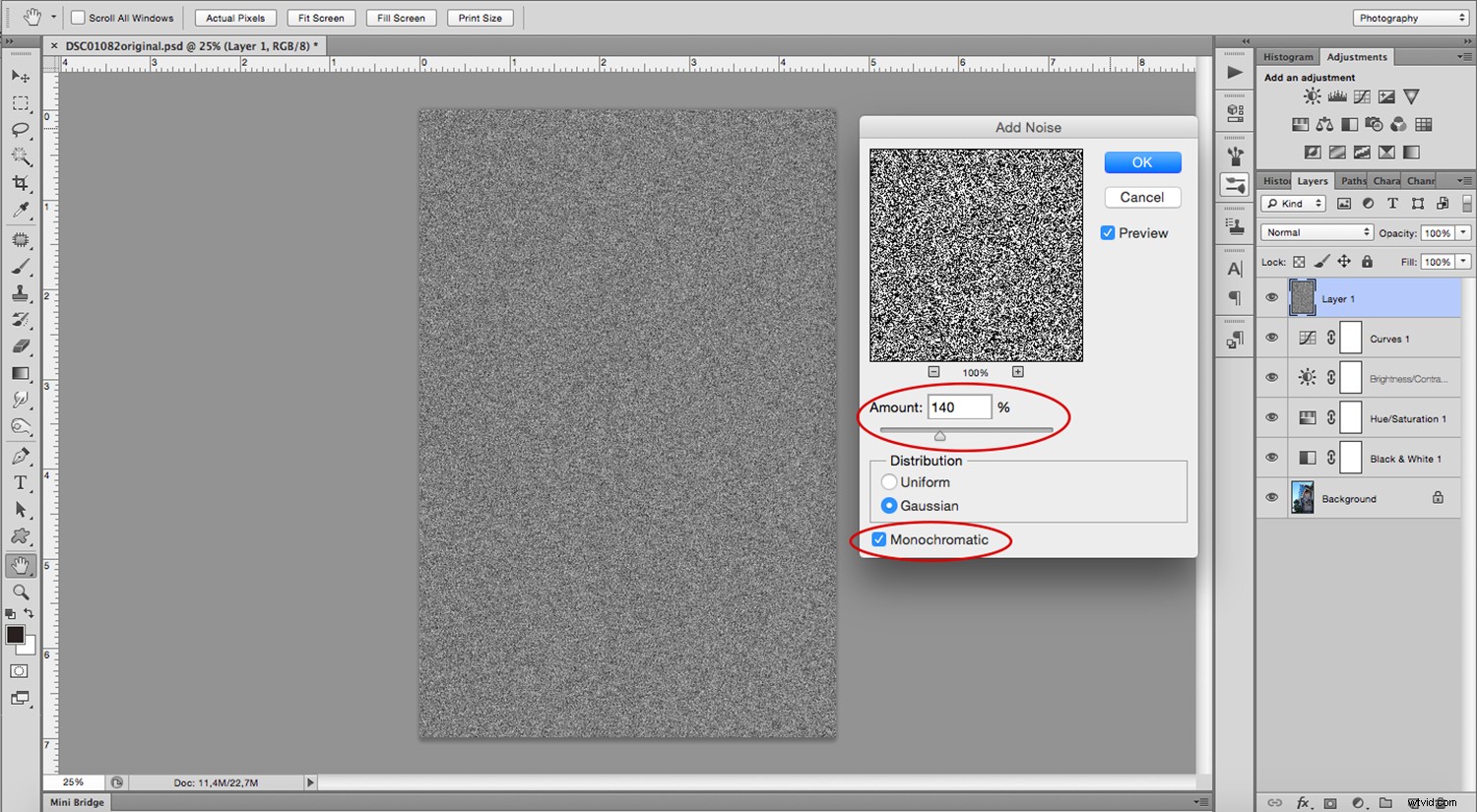Image resolution: width=1477 pixels, height=812 pixels.
Task: Hide the Background layer
Action: (1271, 497)
